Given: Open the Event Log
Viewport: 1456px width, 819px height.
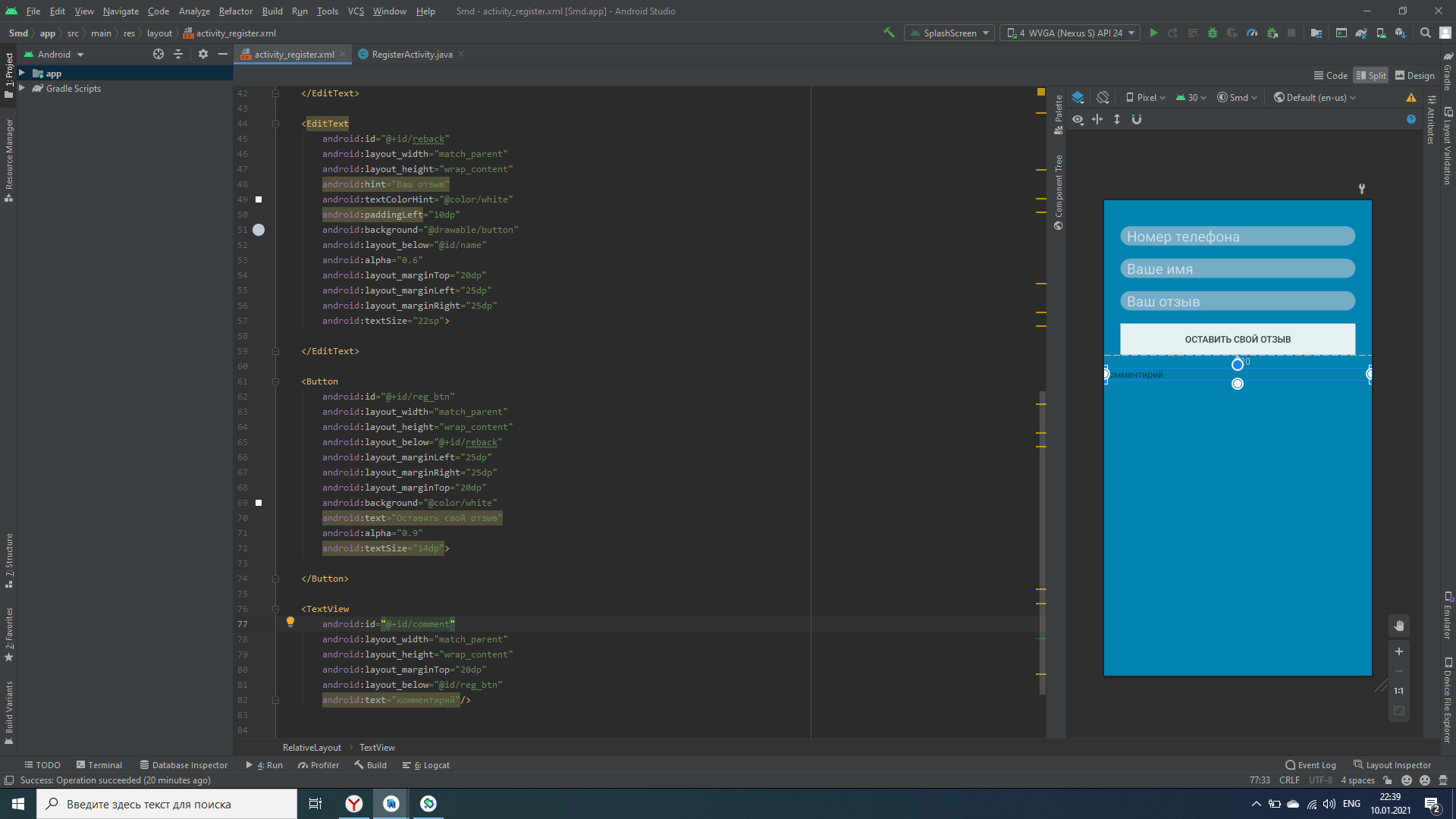Looking at the screenshot, I should tap(1310, 765).
